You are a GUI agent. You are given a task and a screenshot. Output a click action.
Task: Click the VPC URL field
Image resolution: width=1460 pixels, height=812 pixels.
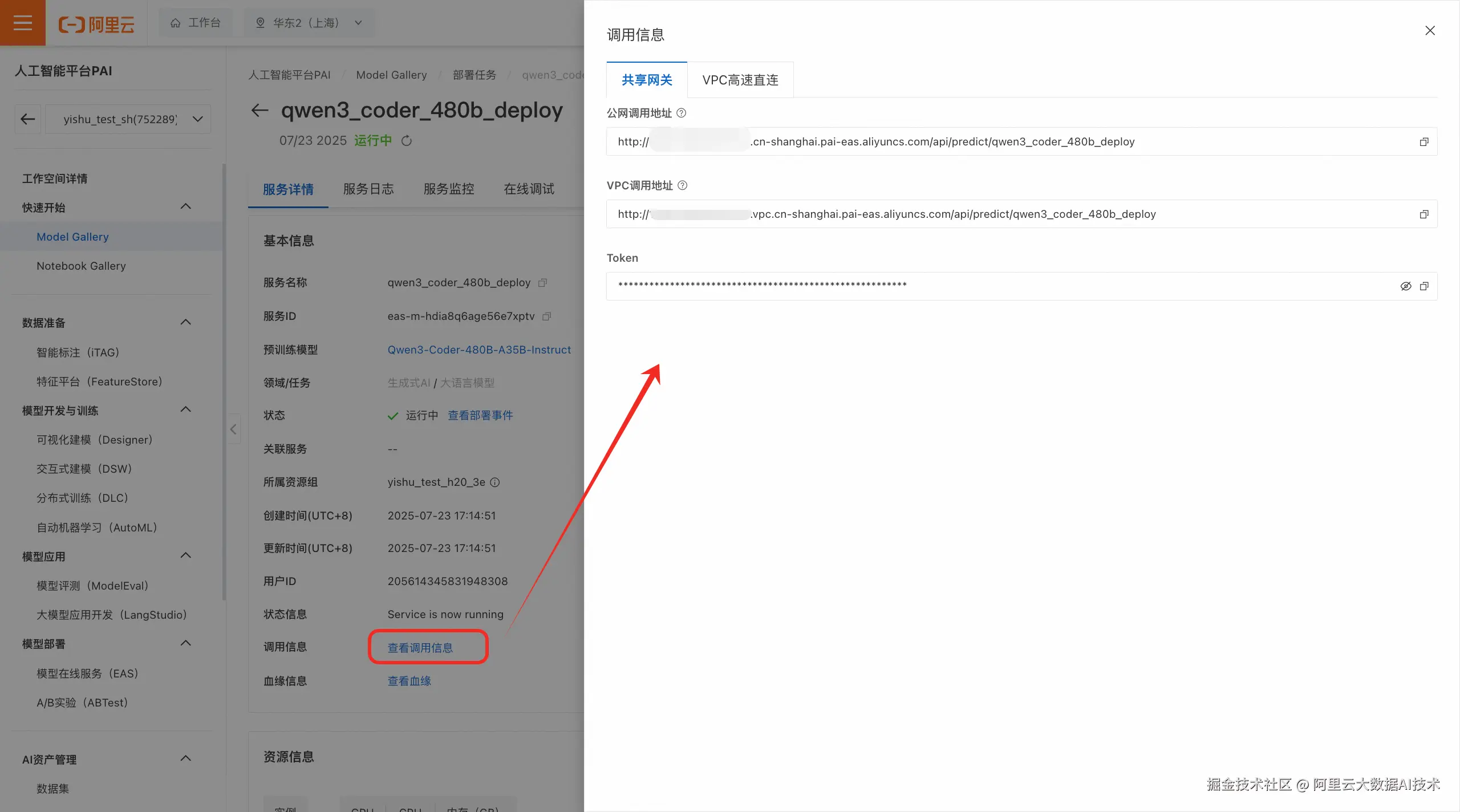pos(1022,214)
